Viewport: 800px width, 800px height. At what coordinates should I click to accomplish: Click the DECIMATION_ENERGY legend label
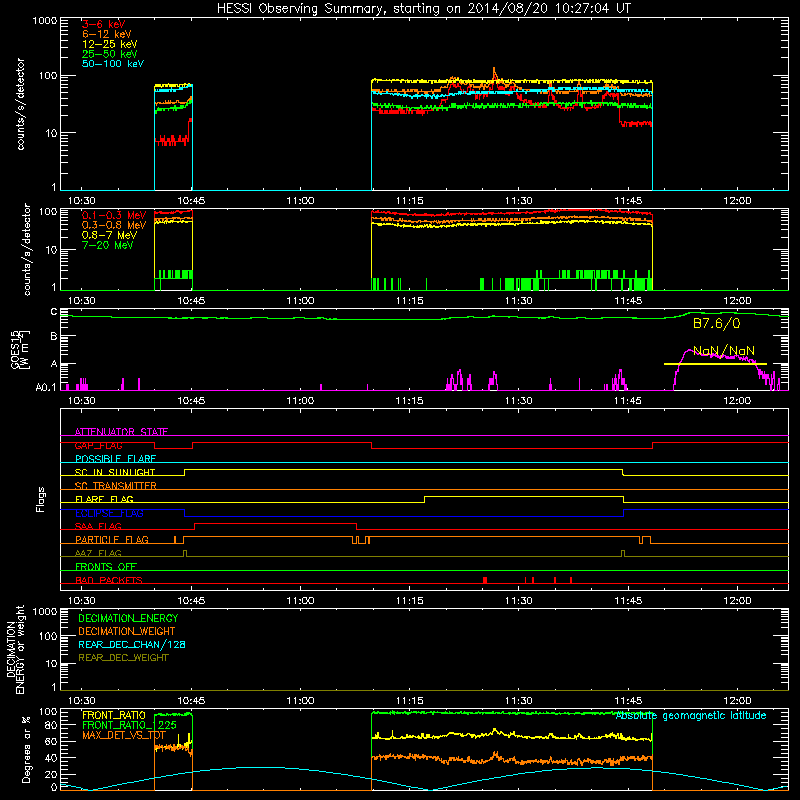pos(128,618)
